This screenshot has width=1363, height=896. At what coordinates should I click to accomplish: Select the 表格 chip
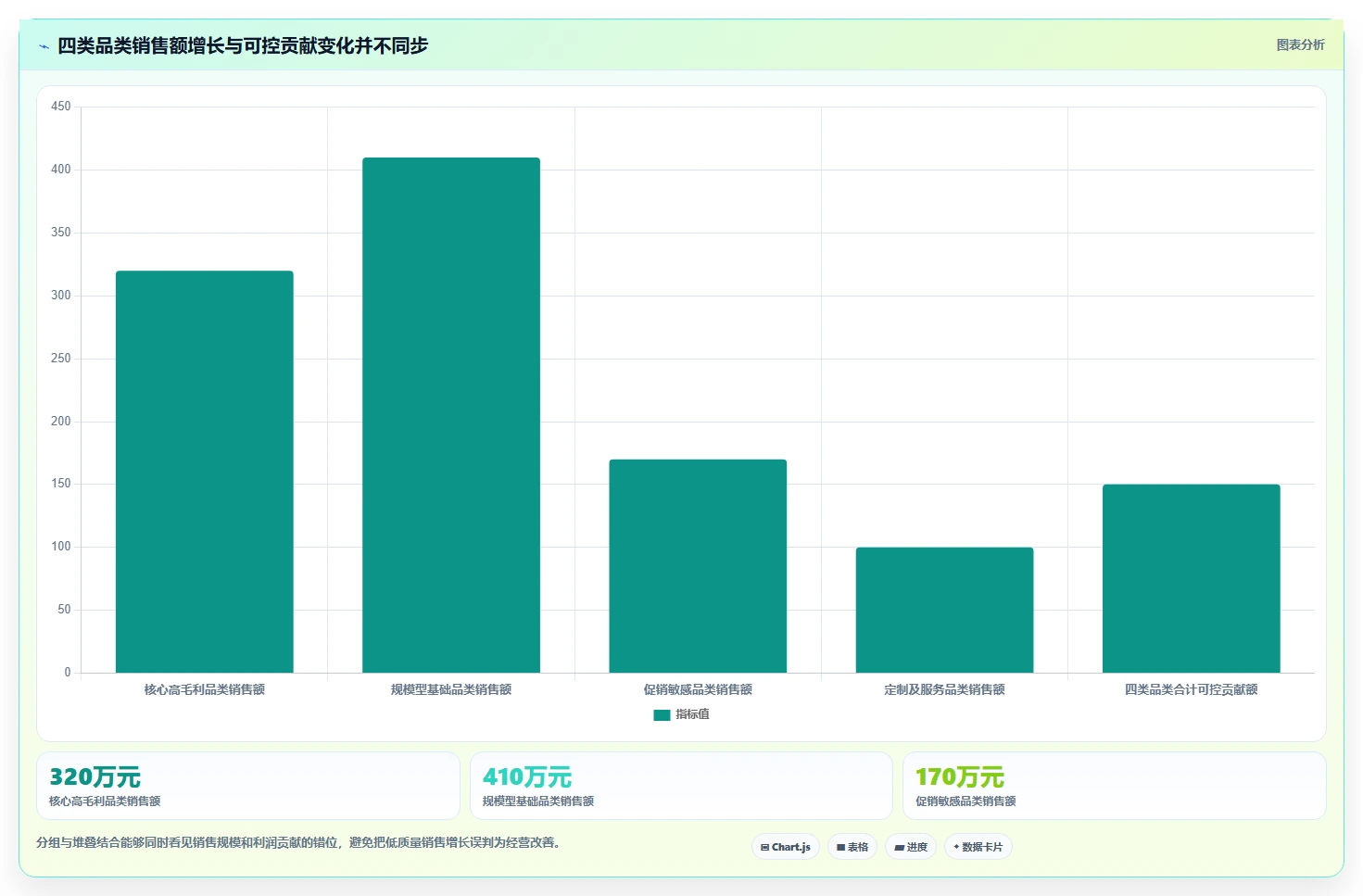tap(852, 847)
